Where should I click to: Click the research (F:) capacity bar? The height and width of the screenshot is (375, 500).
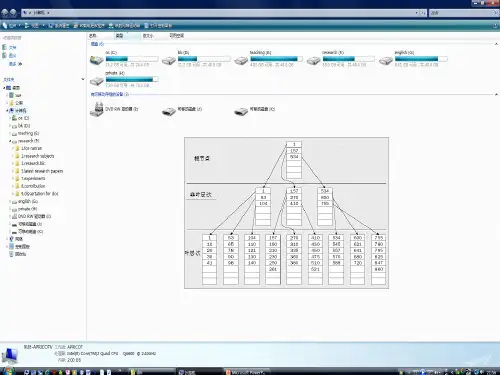click(x=349, y=59)
